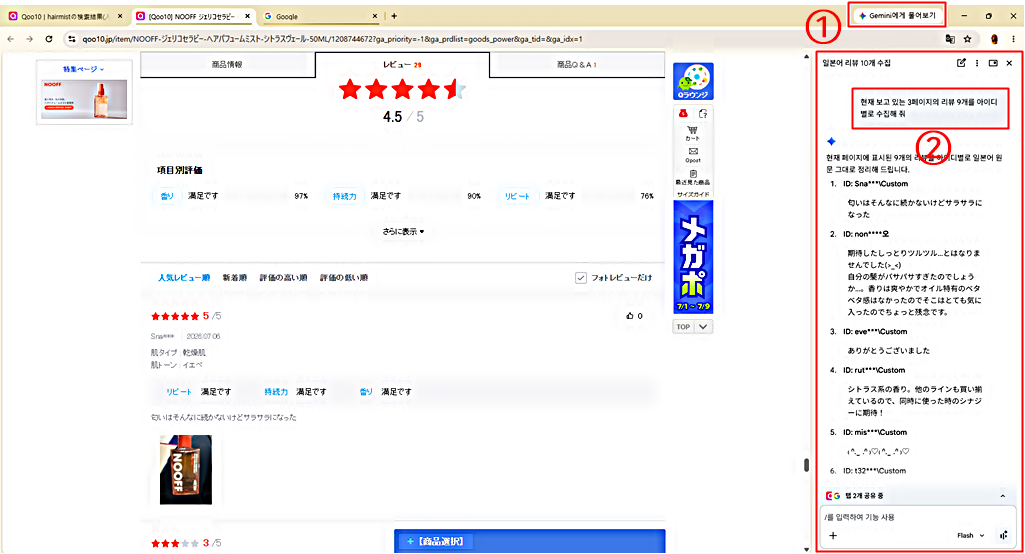Open the NOOFF bottle review photo
Screen dimensions: 1025x554
pyautogui.click(x=186, y=470)
